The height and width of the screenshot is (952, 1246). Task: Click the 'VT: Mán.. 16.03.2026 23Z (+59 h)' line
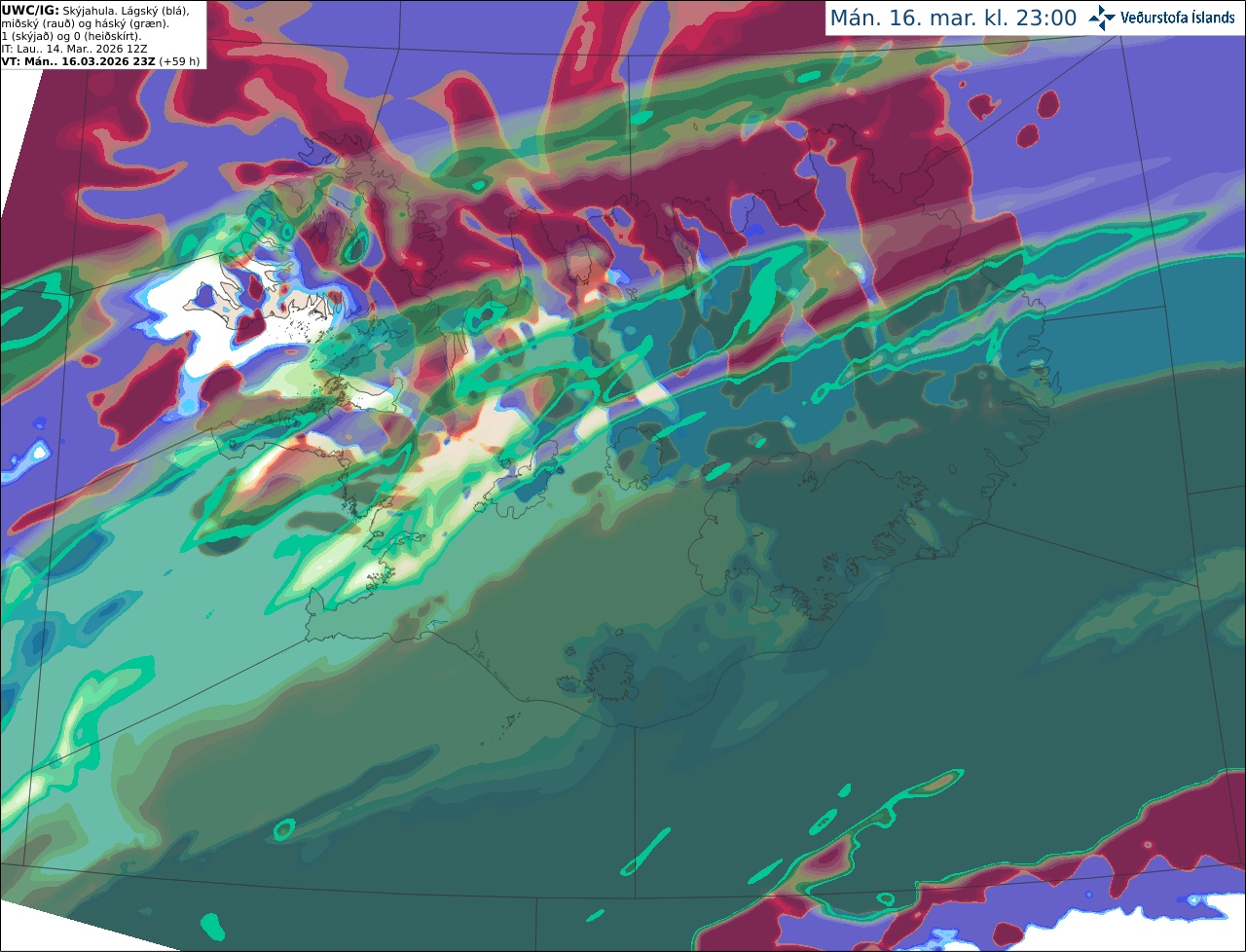[x=101, y=61]
